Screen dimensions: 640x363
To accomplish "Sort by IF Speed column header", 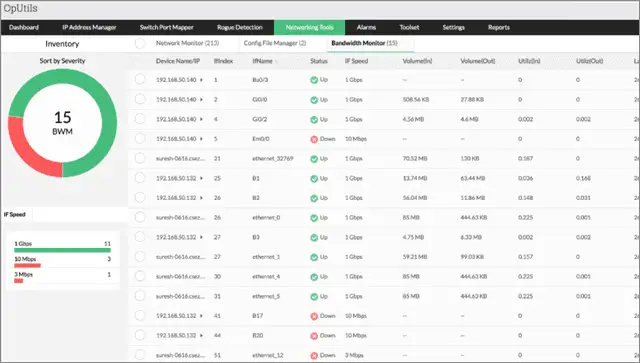I will [x=356, y=61].
